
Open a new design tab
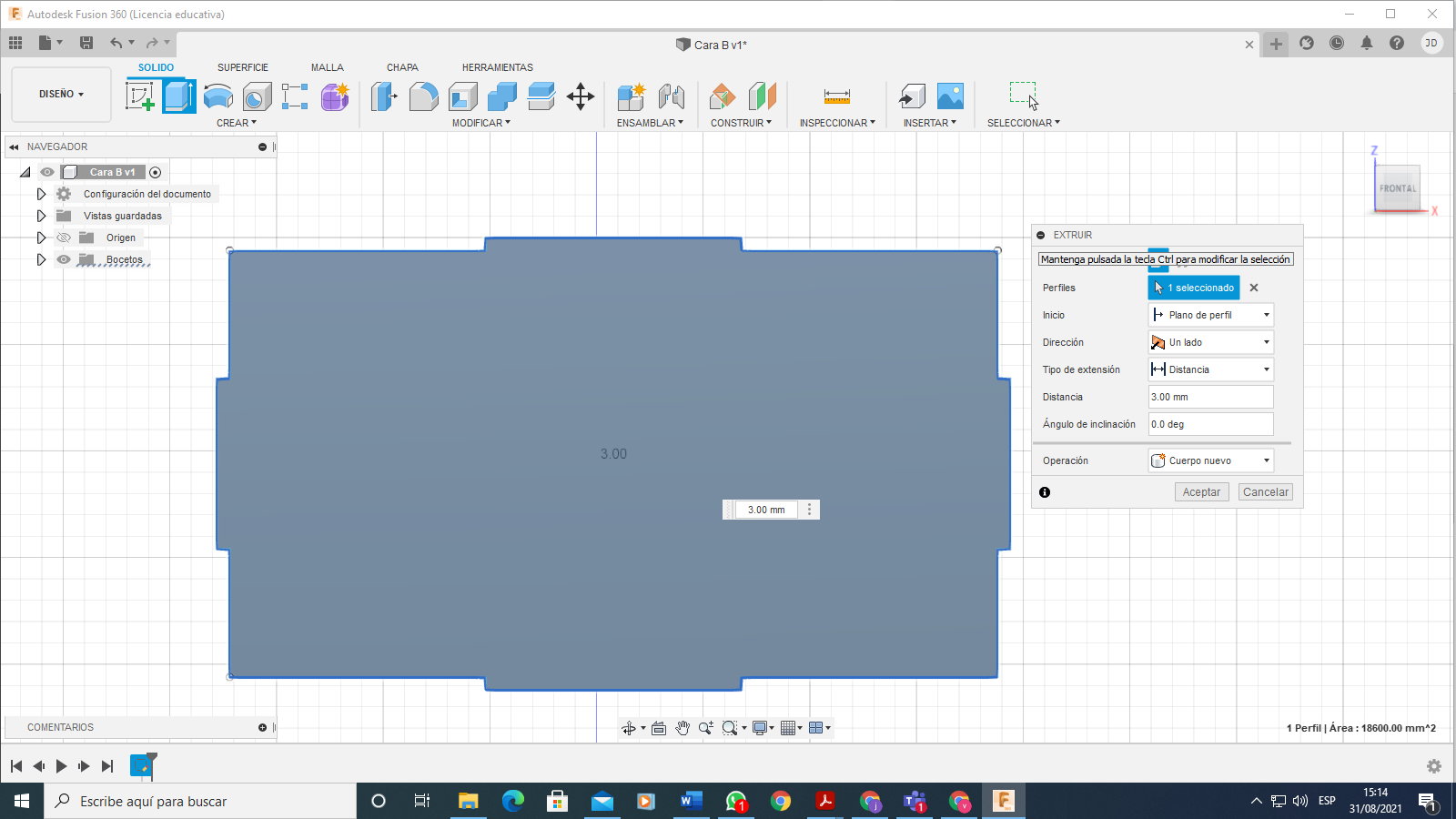point(1277,44)
